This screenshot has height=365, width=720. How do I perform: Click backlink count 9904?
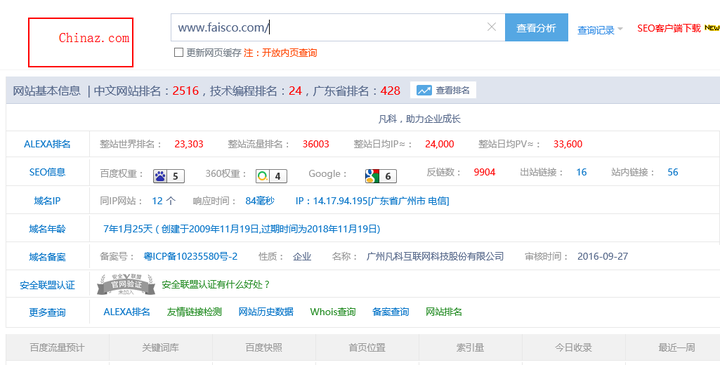click(484, 172)
